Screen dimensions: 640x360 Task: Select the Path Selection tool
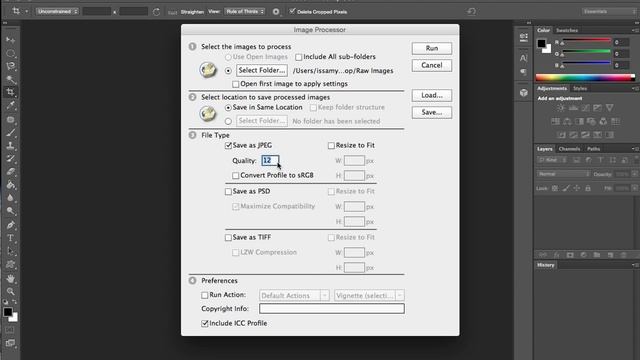pyautogui.click(x=11, y=251)
